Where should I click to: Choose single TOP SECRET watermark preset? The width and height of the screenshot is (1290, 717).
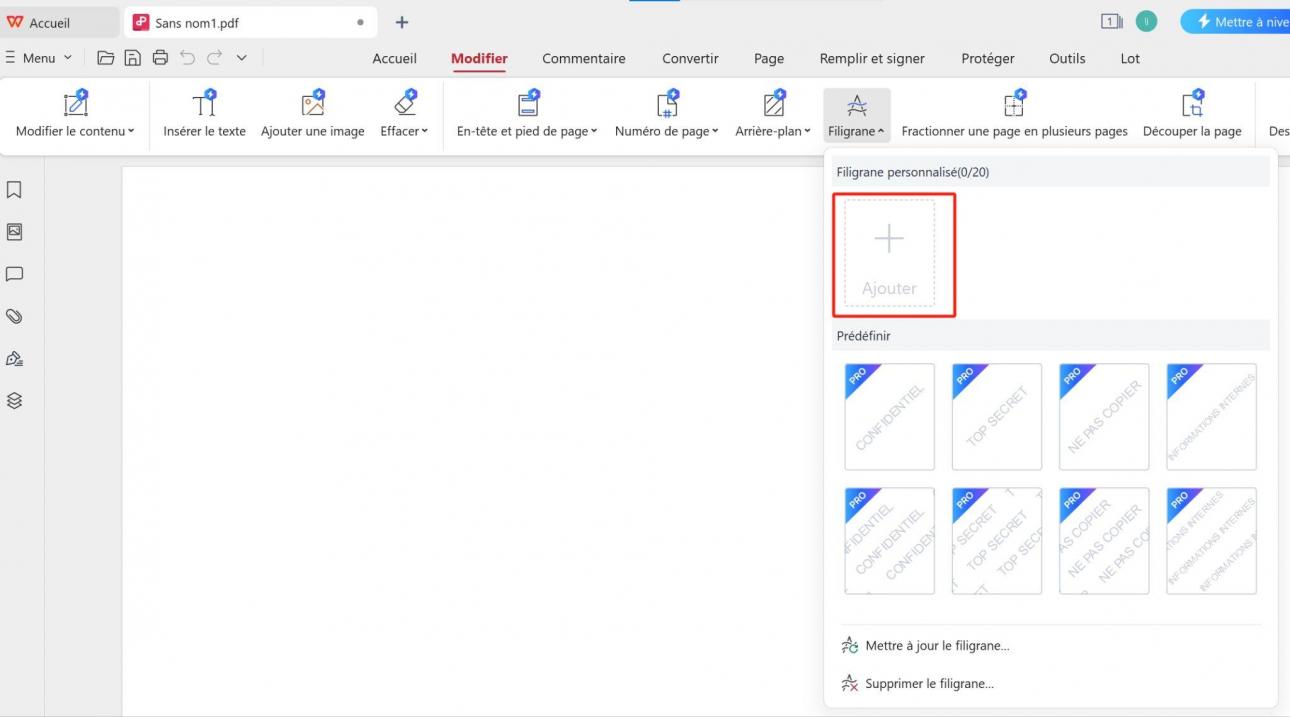(996, 416)
